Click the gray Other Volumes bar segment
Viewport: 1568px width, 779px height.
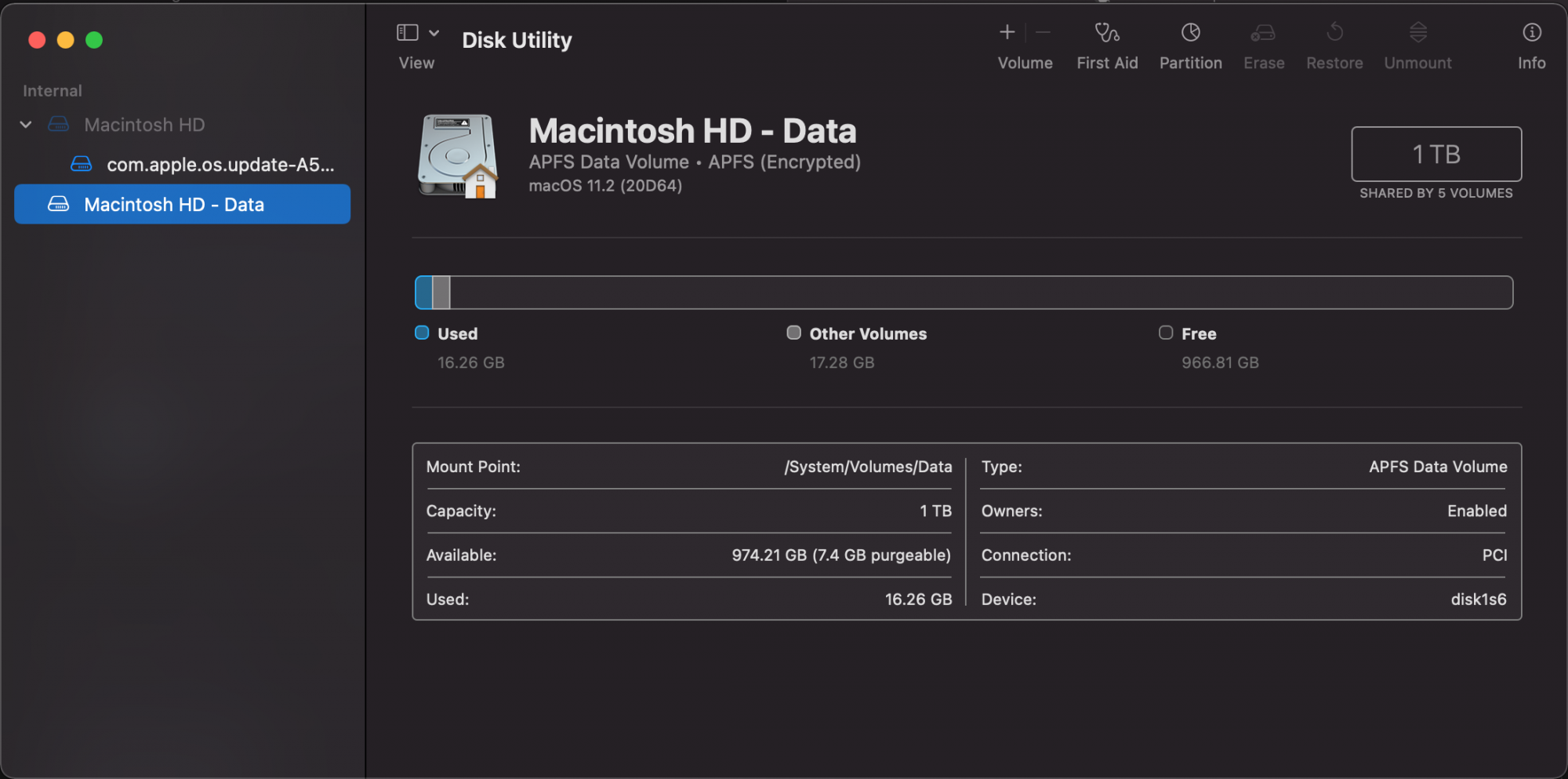[x=441, y=293]
